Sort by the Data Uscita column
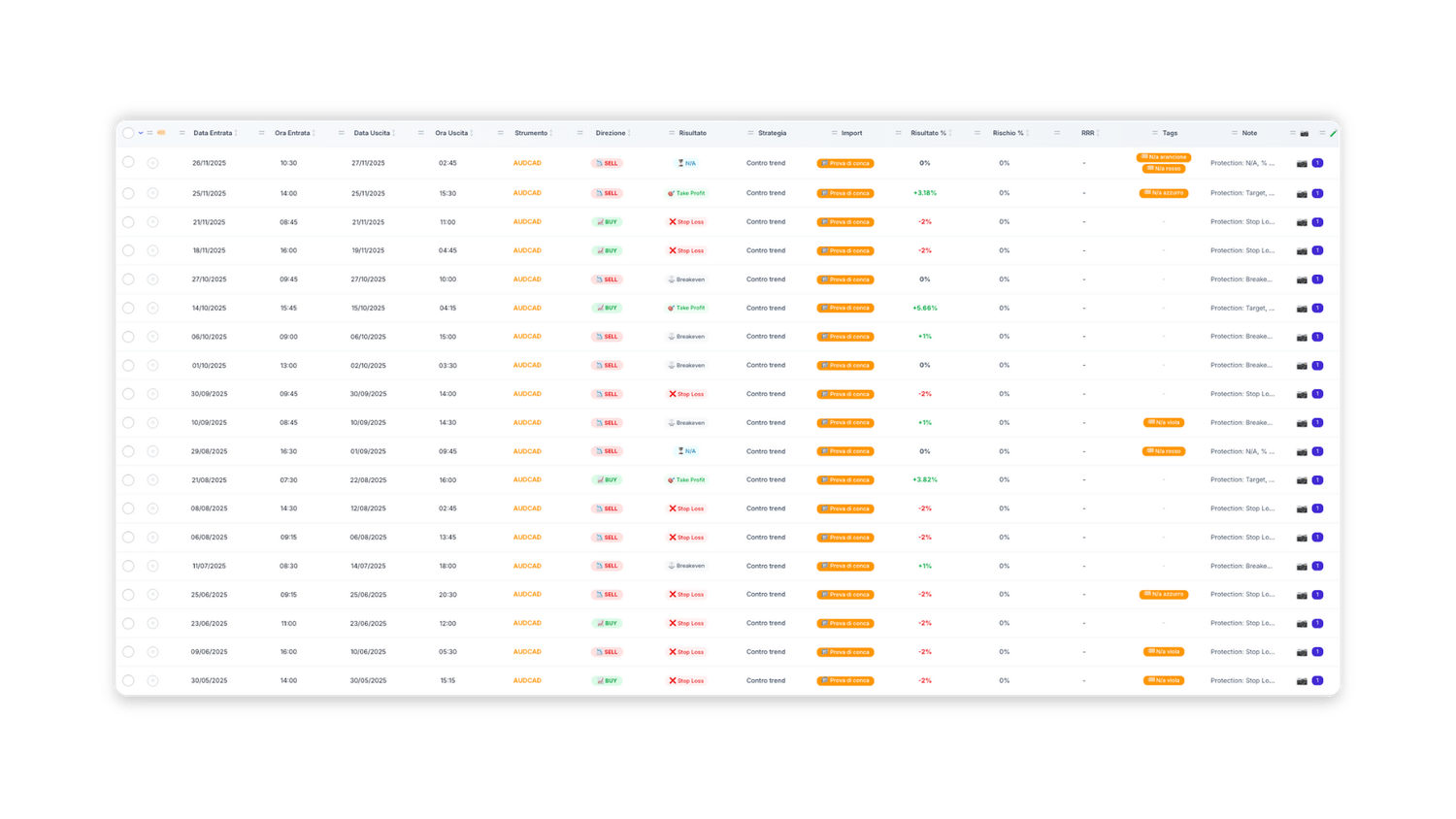 [375, 133]
